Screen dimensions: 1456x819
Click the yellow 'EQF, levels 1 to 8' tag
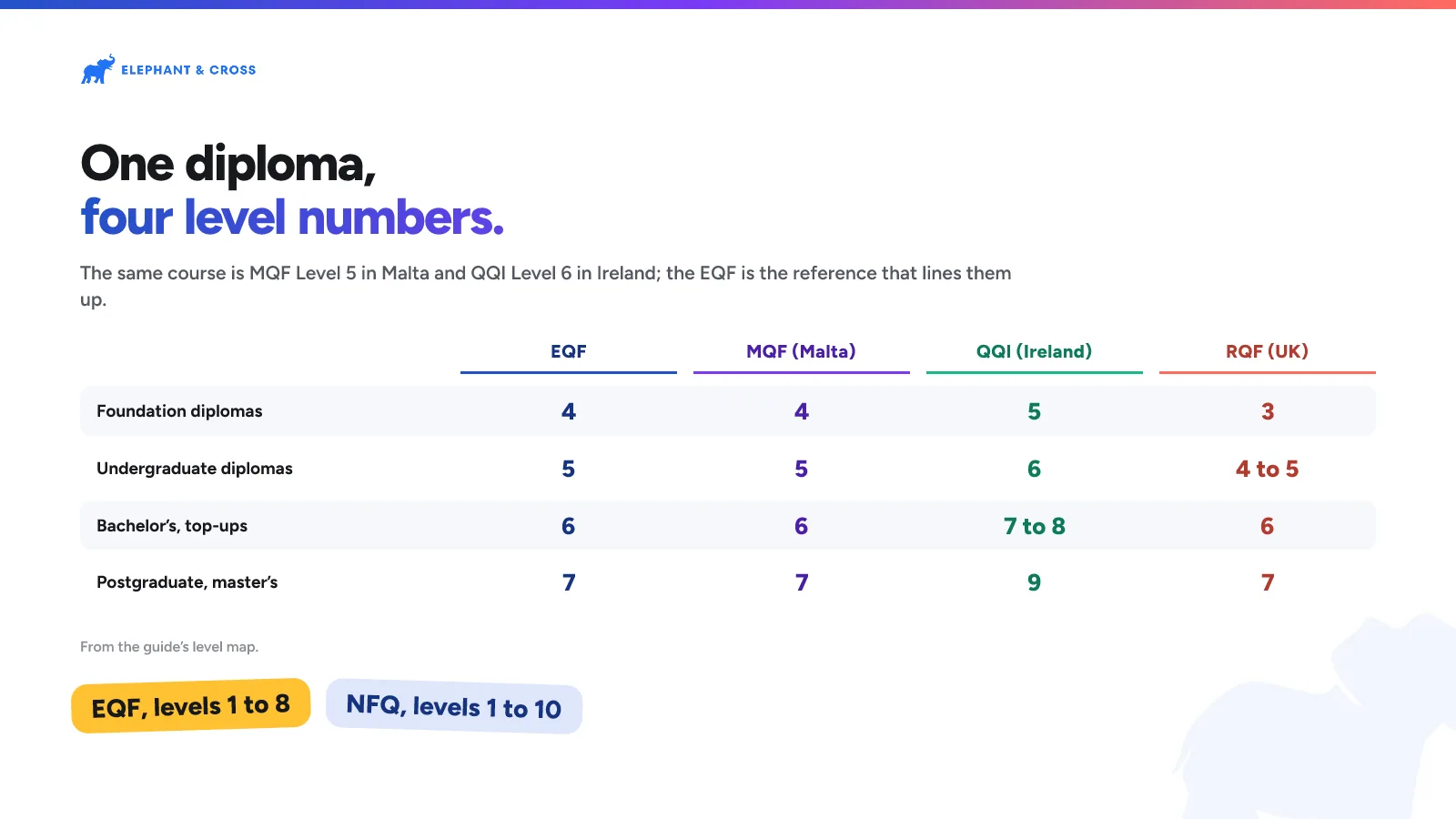point(191,705)
